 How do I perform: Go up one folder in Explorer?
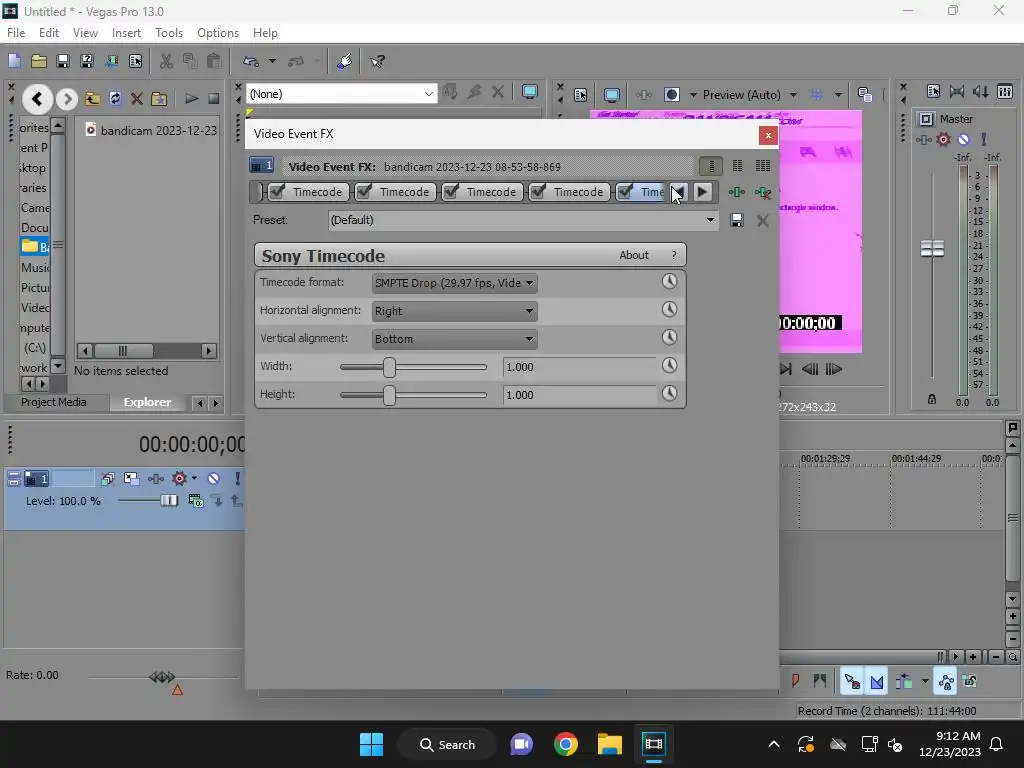coord(93,99)
